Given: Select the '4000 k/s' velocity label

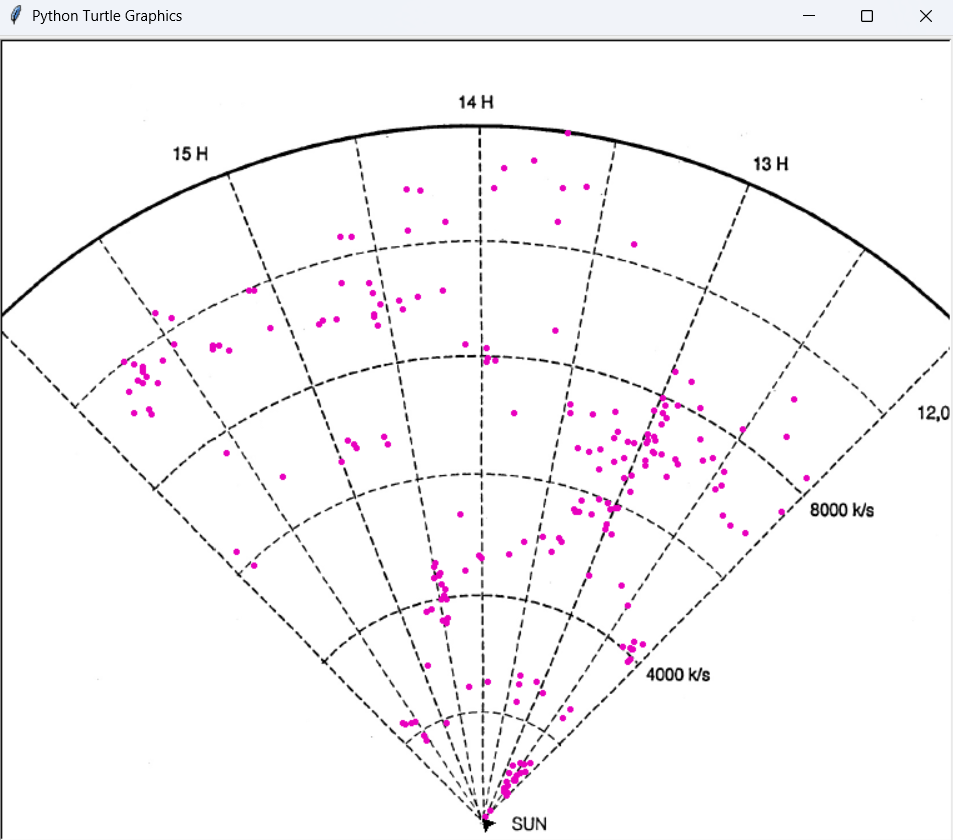Looking at the screenshot, I should tap(678, 675).
